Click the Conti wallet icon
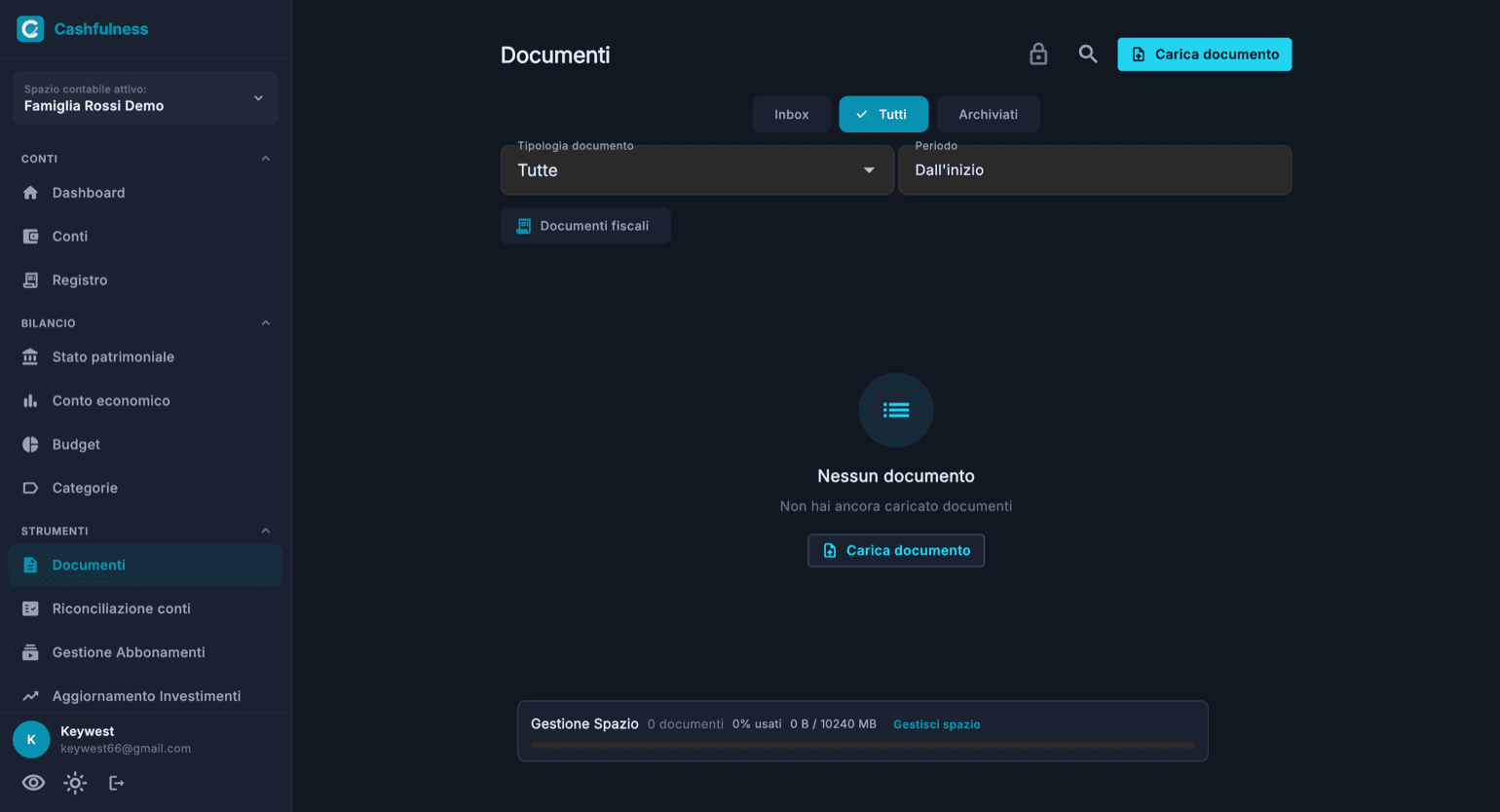 pos(30,237)
